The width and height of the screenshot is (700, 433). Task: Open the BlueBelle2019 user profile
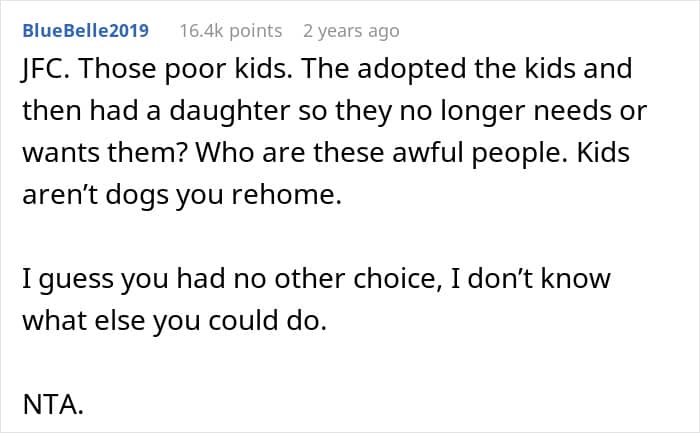86,31
